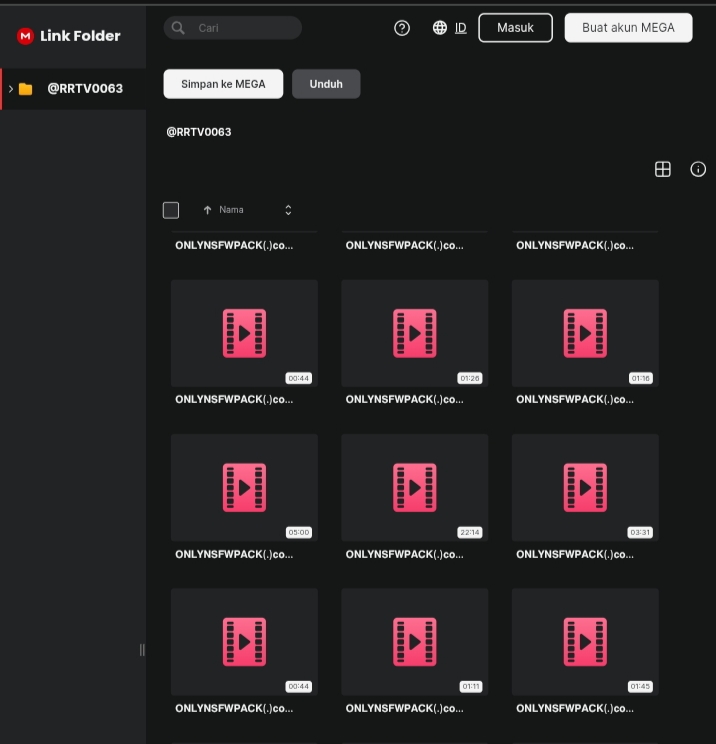The height and width of the screenshot is (744, 716).
Task: Tick the select-all checkbox
Action: pyautogui.click(x=171, y=210)
